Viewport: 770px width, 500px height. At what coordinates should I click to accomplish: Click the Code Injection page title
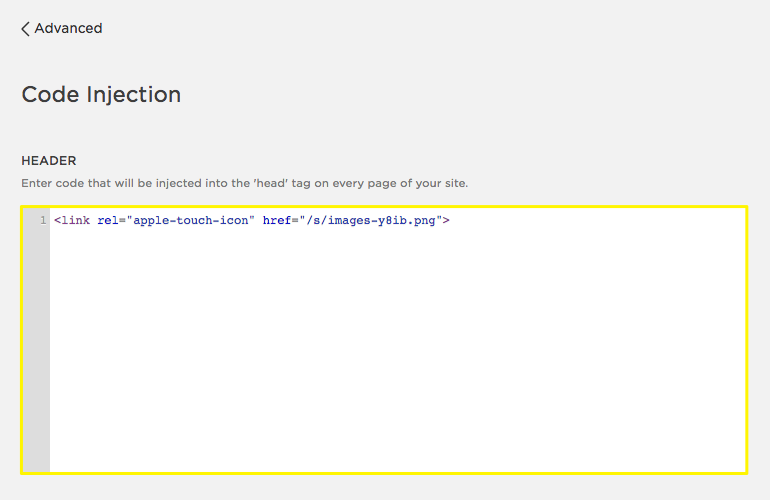pyautogui.click(x=101, y=95)
